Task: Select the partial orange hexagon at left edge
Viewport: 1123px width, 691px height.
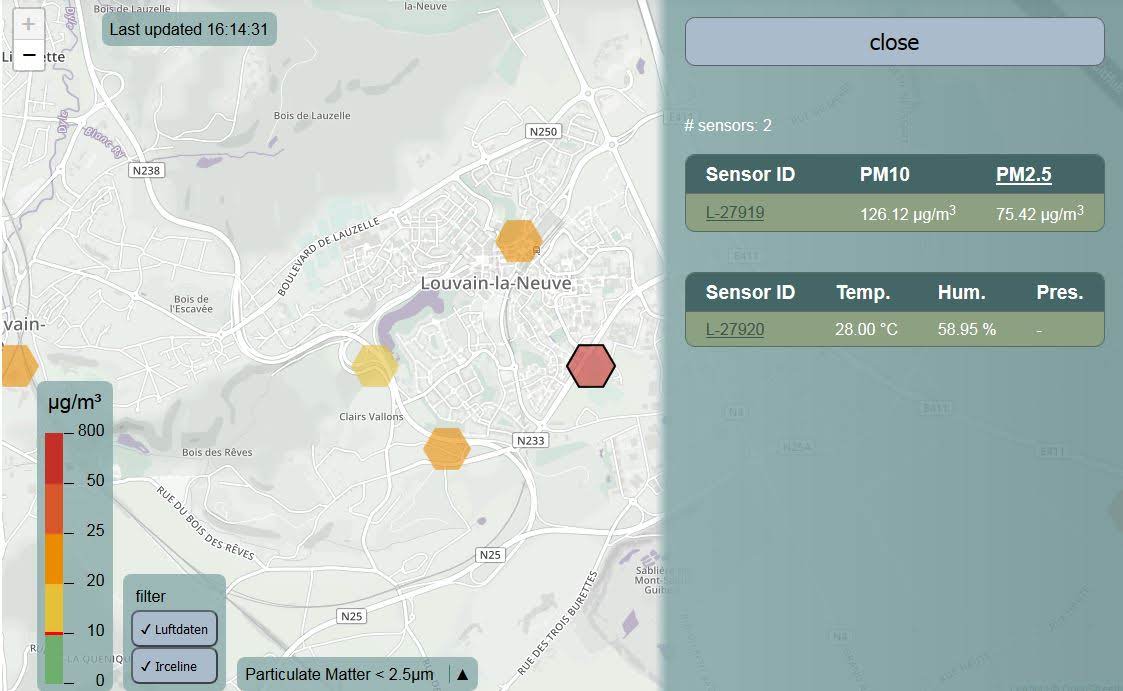Action: [17, 365]
